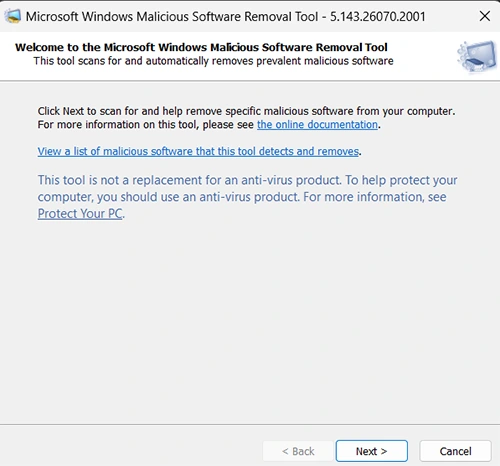Screen dimensions: 500x466
Task: Click 'This tool scans for' subtitle text
Action: pos(213,61)
